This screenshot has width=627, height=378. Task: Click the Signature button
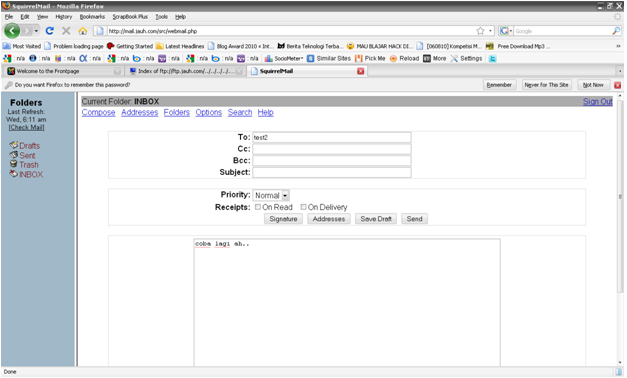pos(283,219)
